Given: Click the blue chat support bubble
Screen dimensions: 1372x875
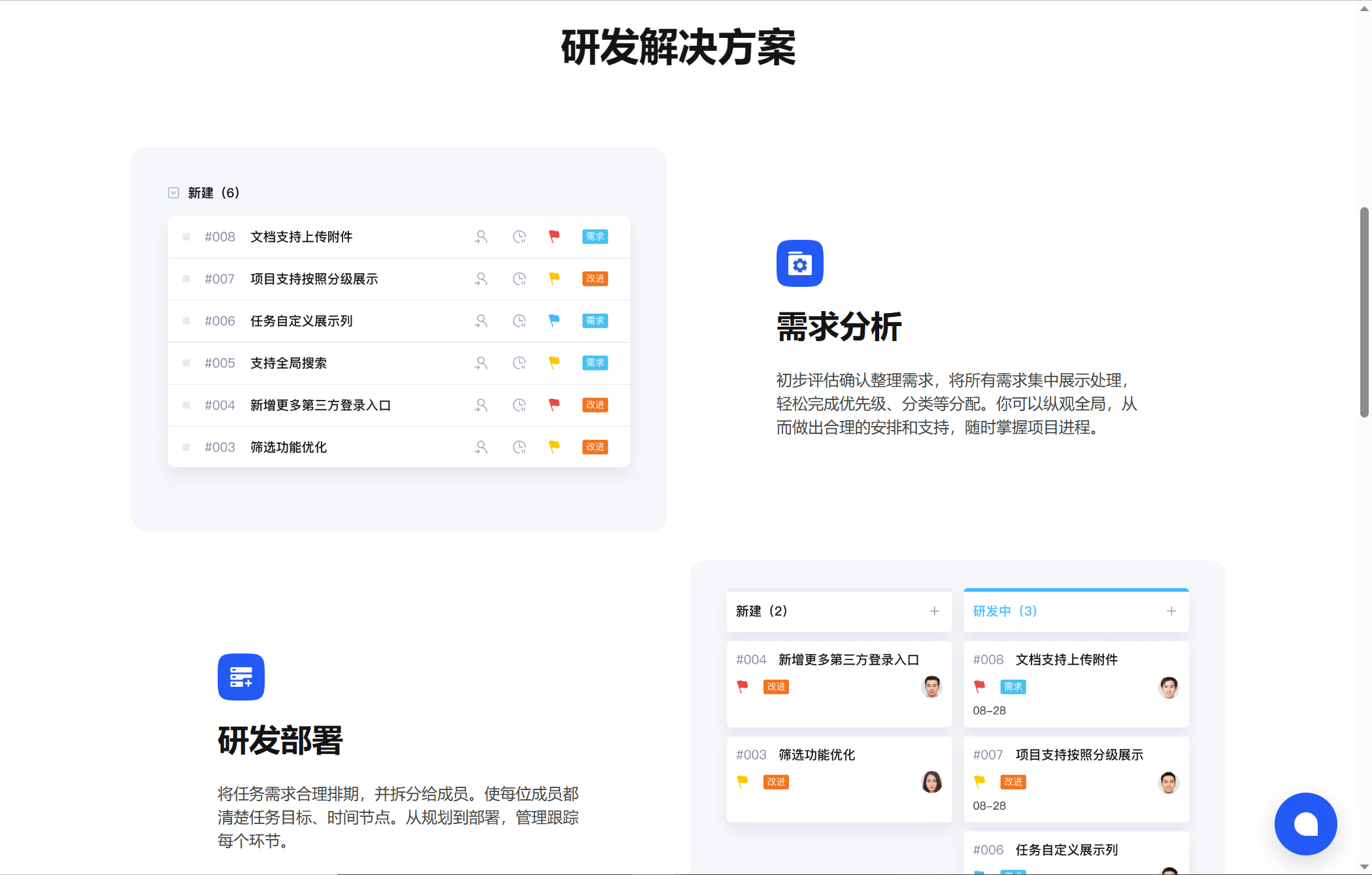Looking at the screenshot, I should coord(1305,823).
